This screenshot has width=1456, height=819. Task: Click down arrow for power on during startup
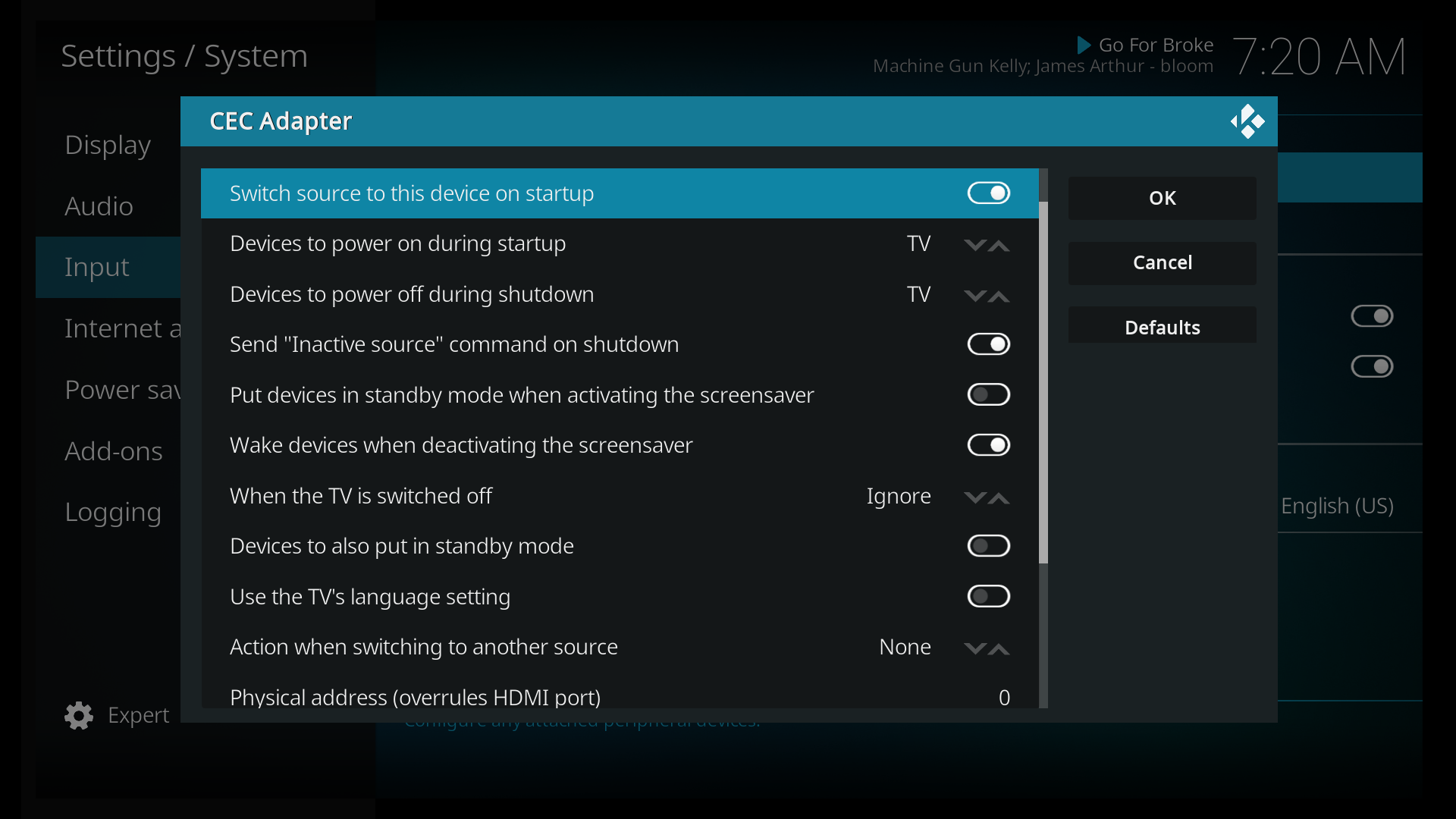click(x=974, y=245)
